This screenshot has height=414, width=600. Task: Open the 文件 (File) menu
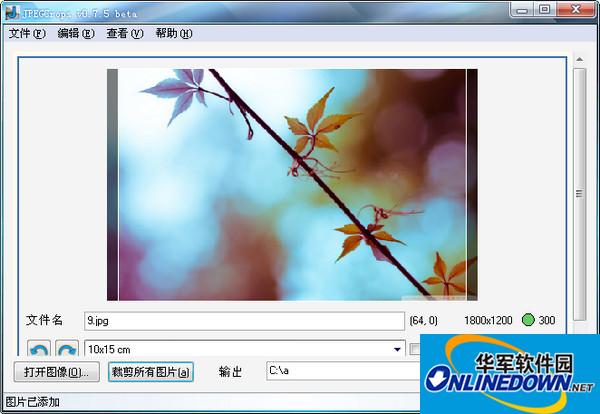click(27, 33)
